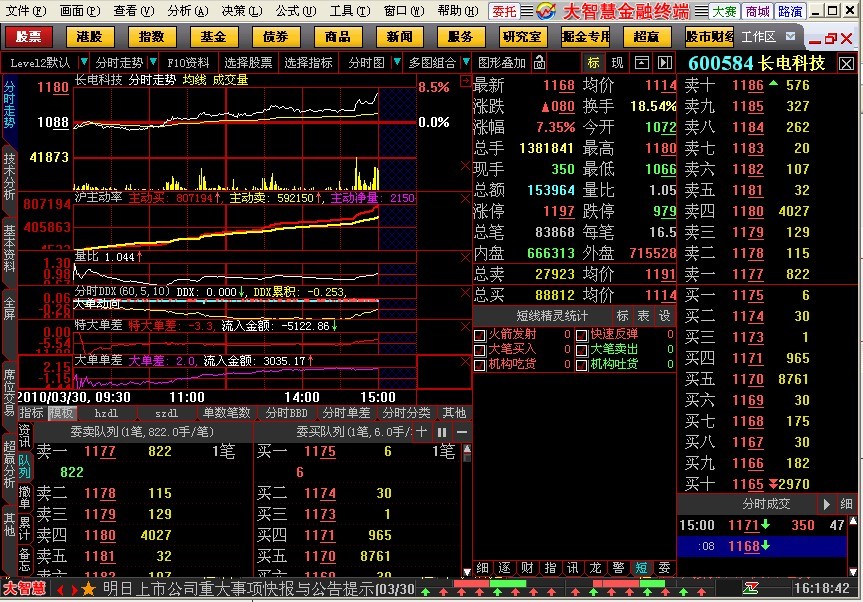Click the 大智慧 logo in the status bar
Image resolution: width=863 pixels, height=602 pixels.
coord(24,589)
